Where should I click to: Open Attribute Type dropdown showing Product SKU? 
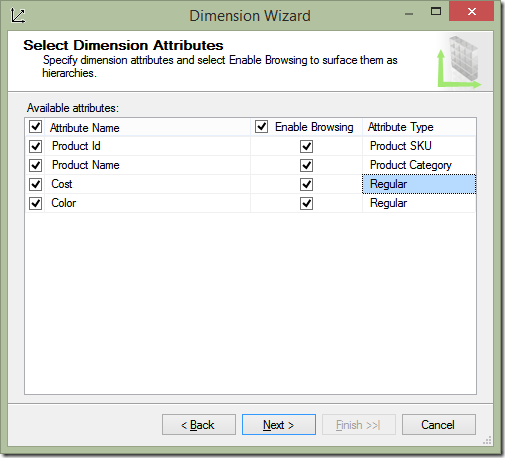[419, 146]
